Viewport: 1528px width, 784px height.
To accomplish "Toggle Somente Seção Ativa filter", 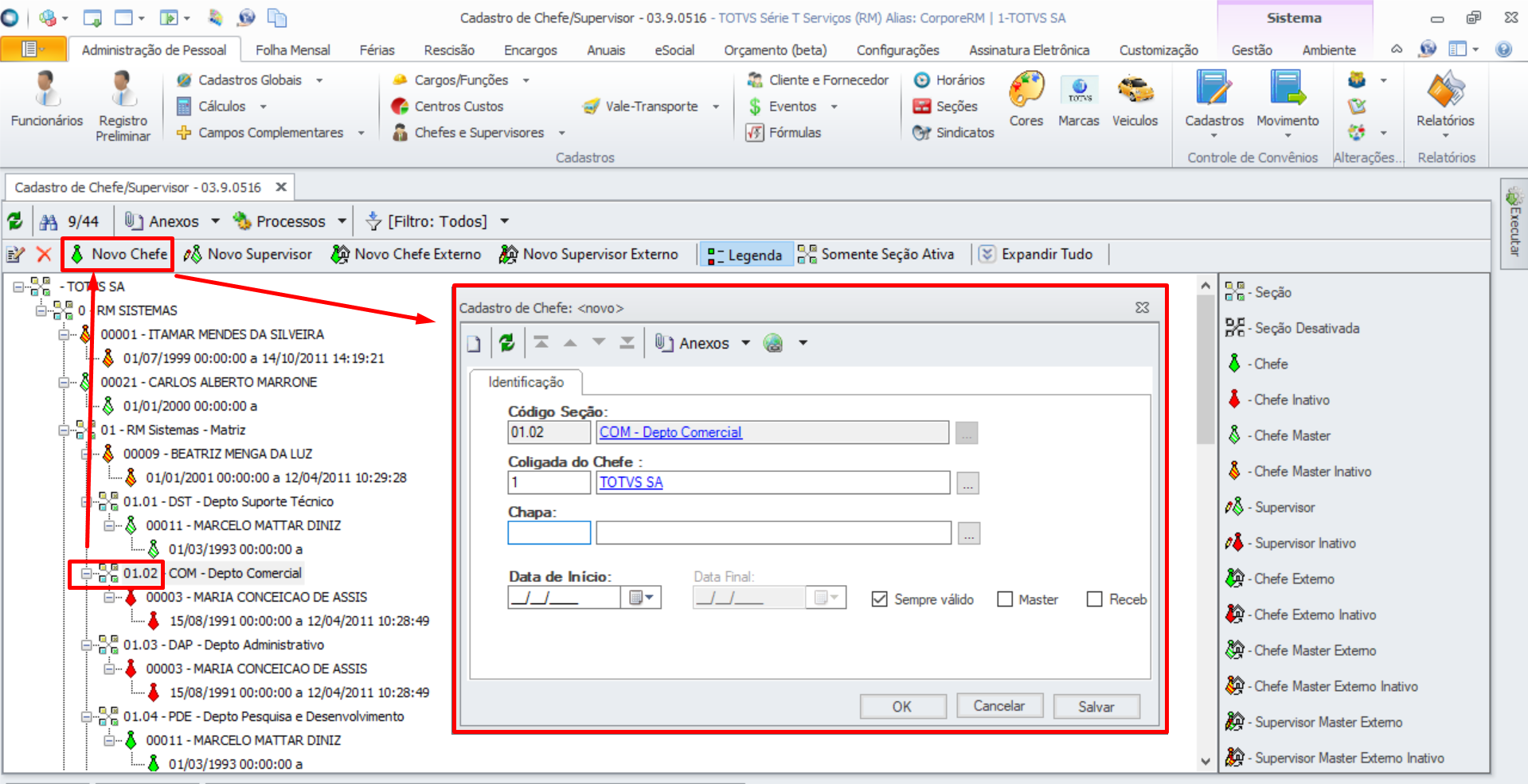I will tap(876, 254).
